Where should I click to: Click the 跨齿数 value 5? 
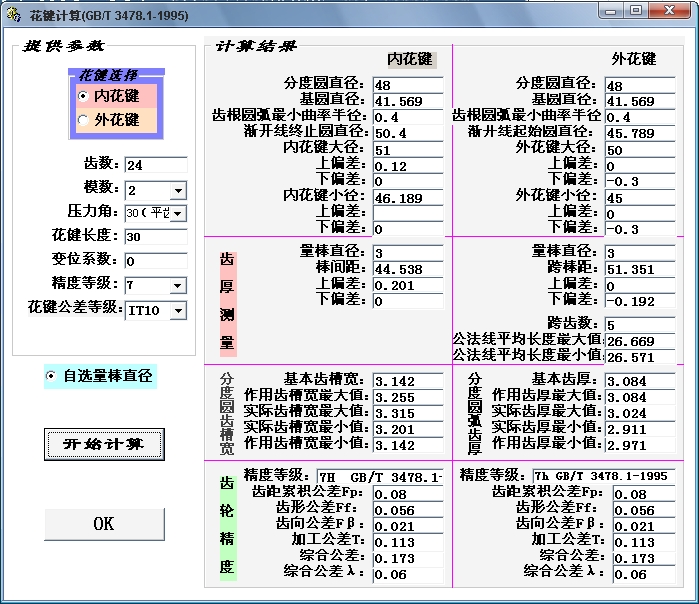pyautogui.click(x=640, y=325)
